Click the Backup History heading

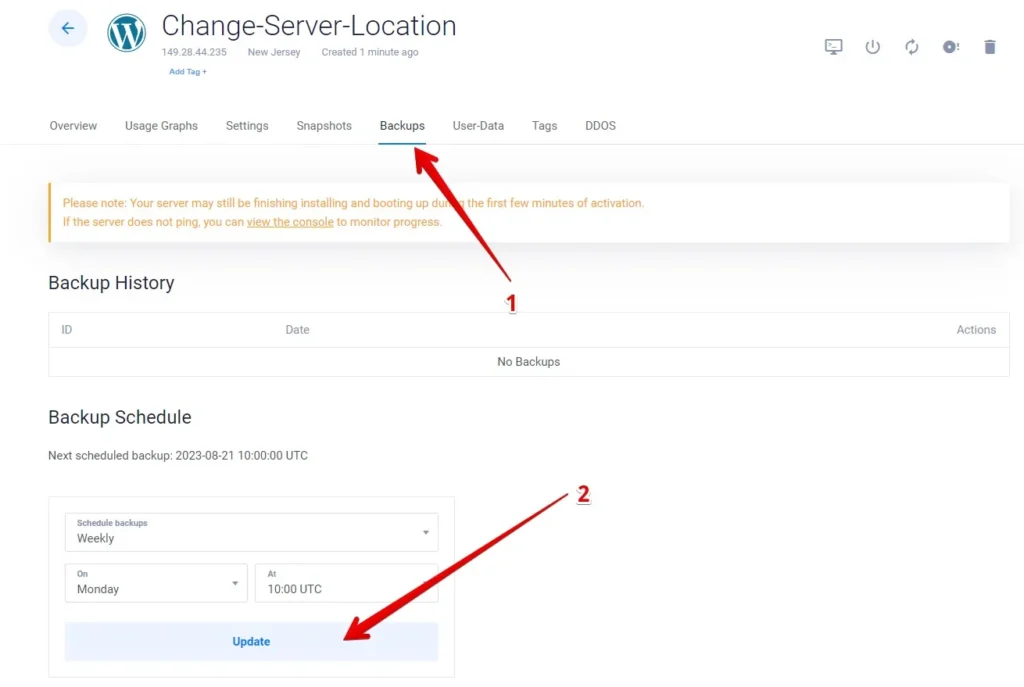pos(111,283)
